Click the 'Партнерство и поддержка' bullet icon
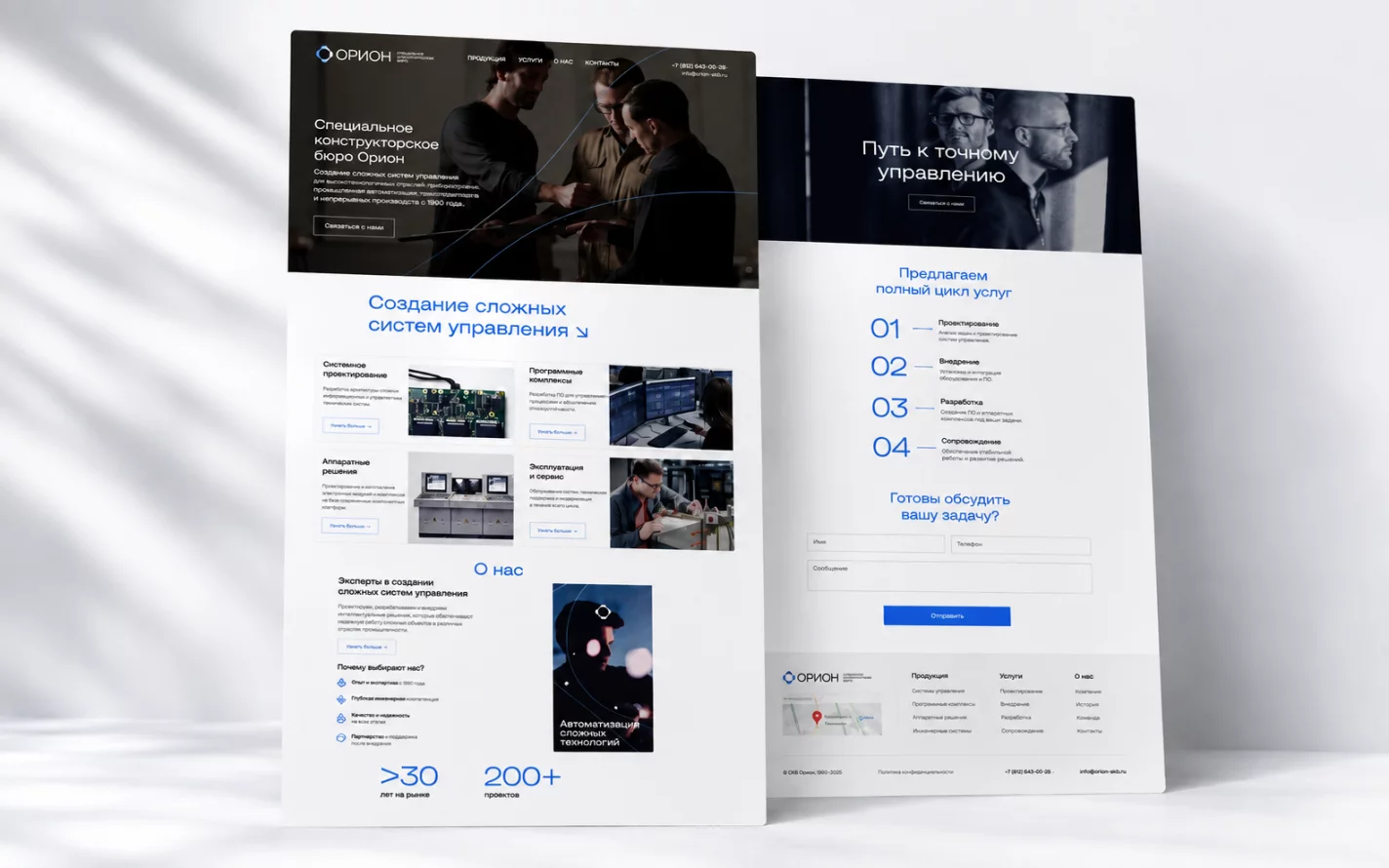 pos(340,738)
